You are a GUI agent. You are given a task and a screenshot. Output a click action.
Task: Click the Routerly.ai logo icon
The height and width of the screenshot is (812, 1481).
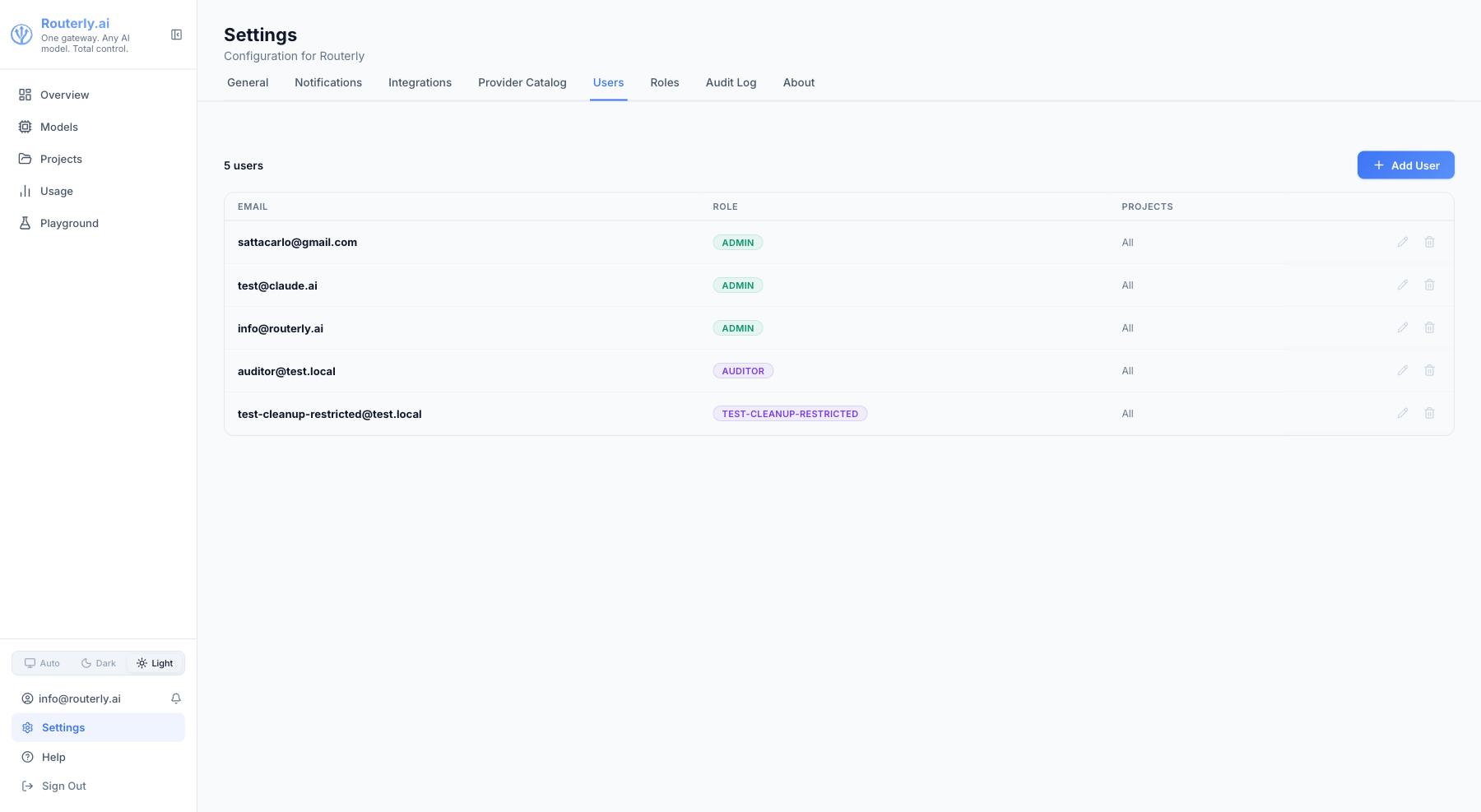[x=21, y=35]
